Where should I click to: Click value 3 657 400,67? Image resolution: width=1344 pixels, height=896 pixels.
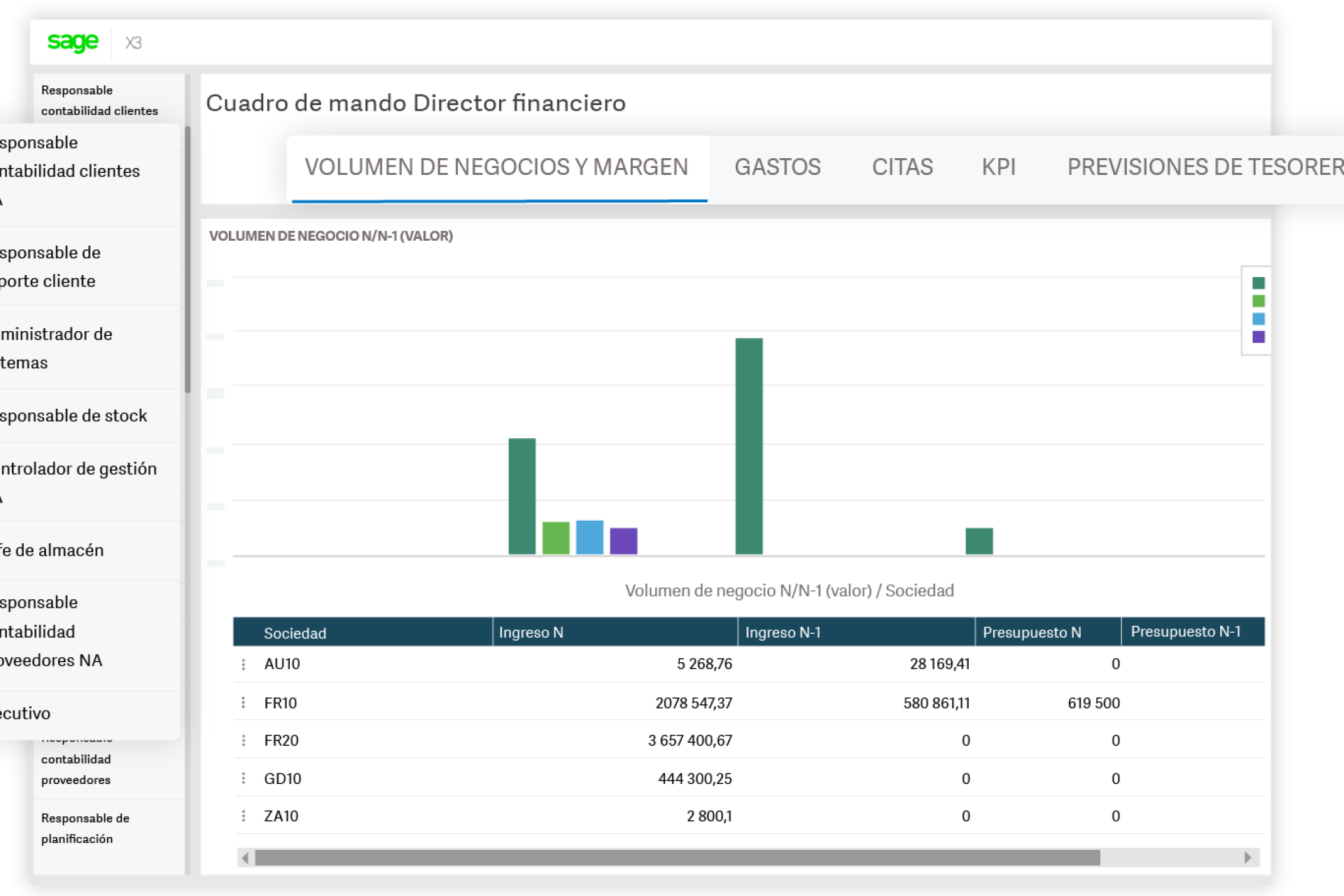[690, 741]
